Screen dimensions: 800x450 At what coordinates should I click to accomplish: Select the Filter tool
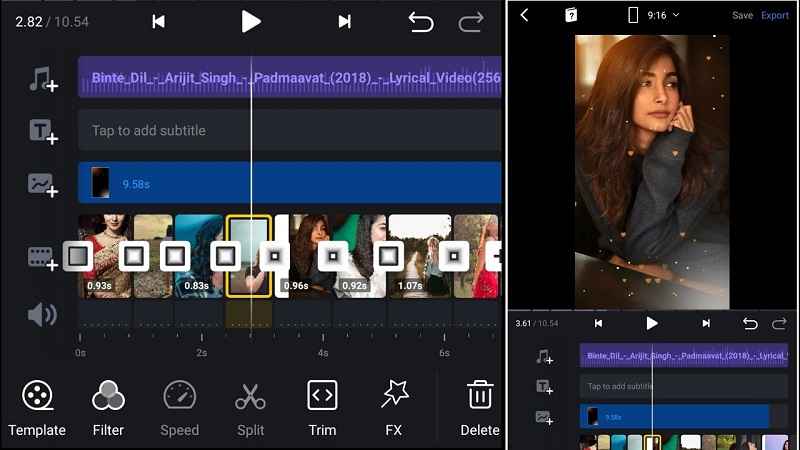pos(108,408)
